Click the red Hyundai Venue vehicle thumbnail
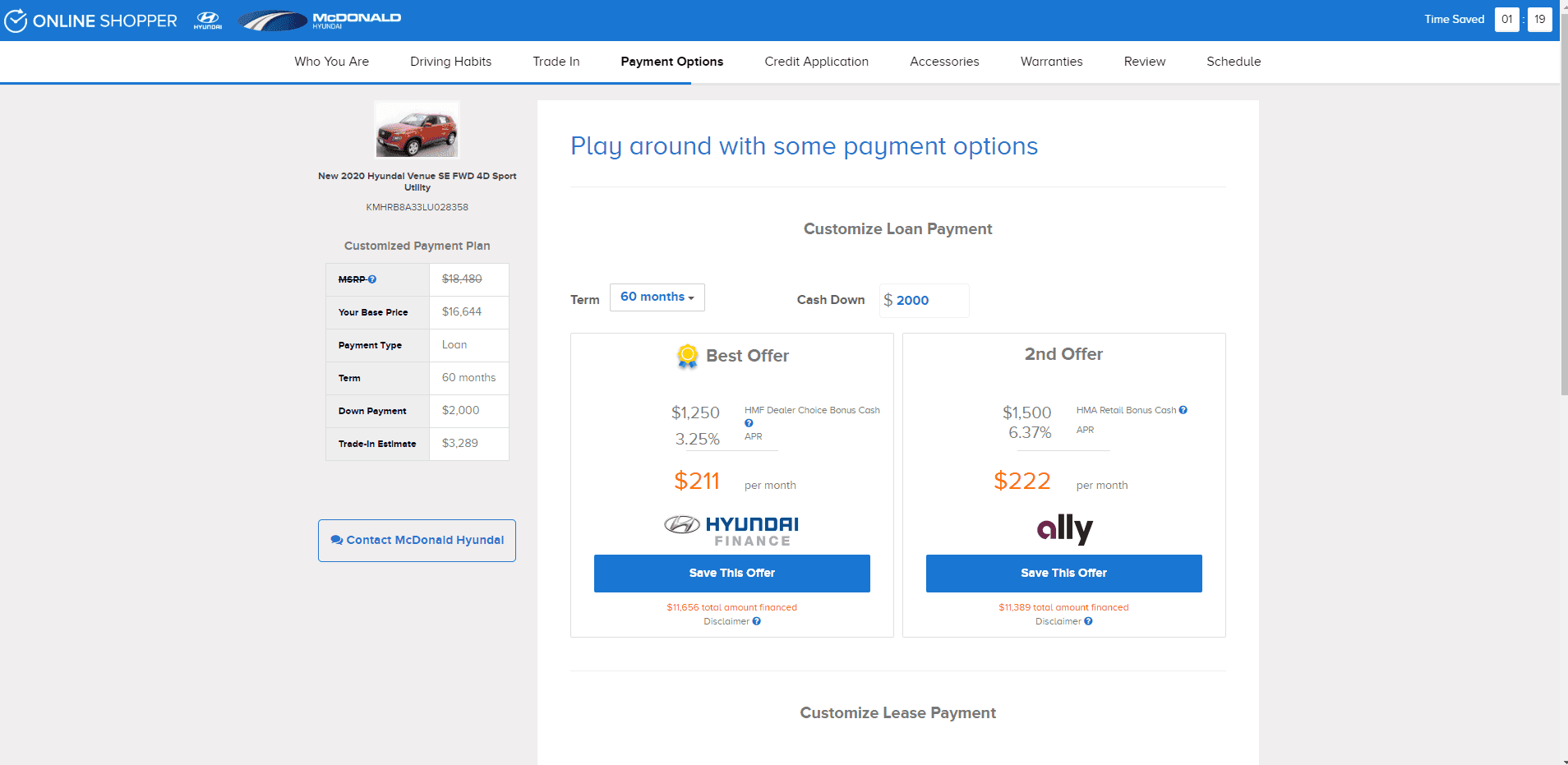The width and height of the screenshot is (1568, 765). [x=417, y=129]
